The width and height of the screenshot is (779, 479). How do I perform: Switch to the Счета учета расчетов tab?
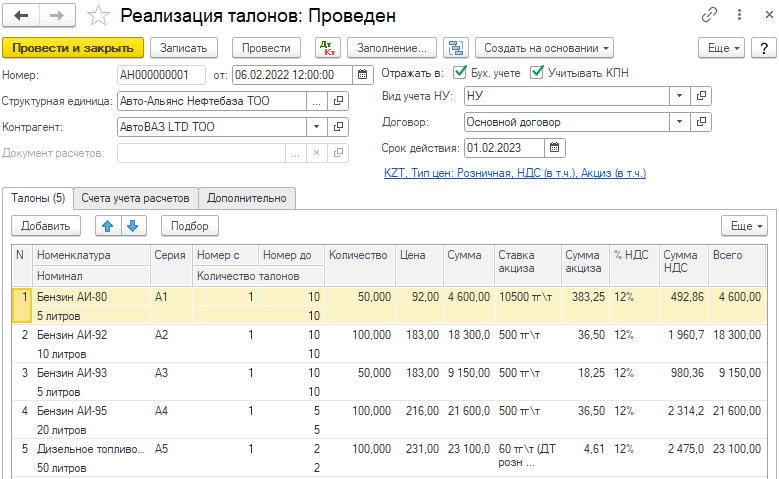coord(135,198)
